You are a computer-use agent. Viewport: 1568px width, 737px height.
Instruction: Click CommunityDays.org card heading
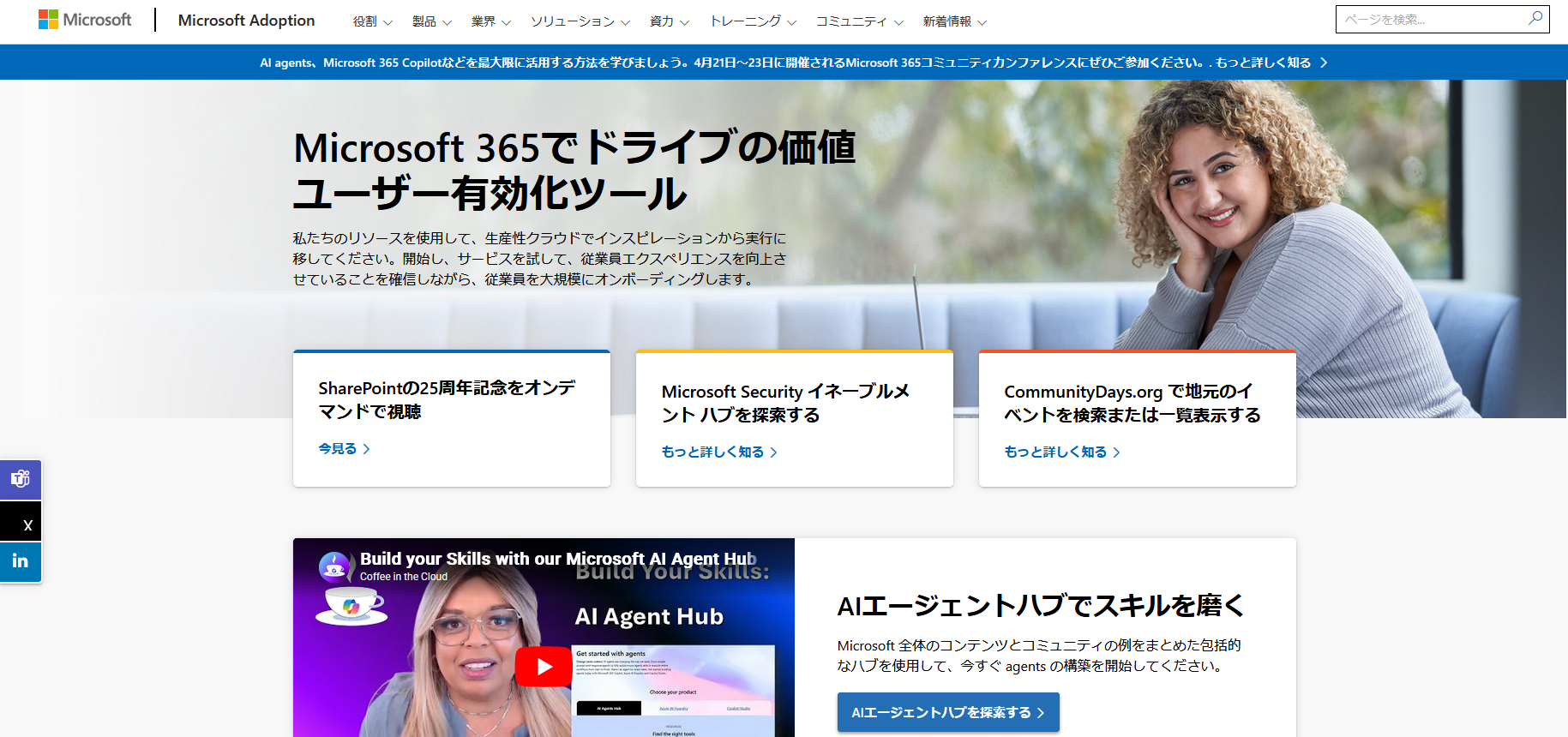(1132, 403)
